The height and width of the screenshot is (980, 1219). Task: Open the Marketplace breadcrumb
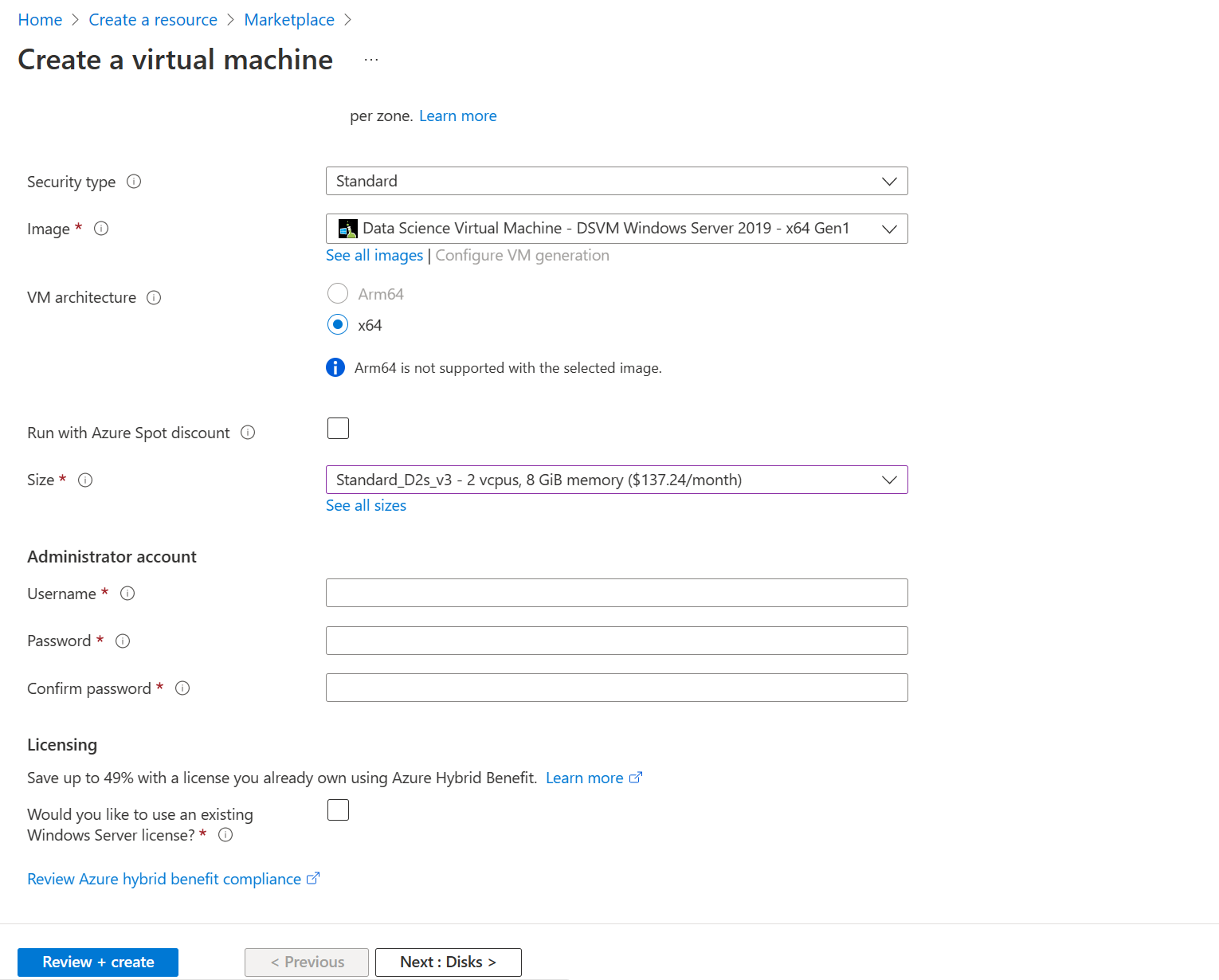(x=289, y=20)
